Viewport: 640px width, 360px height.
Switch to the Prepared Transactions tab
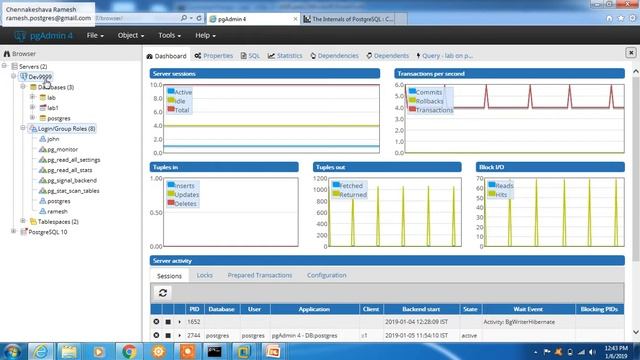[x=260, y=275]
